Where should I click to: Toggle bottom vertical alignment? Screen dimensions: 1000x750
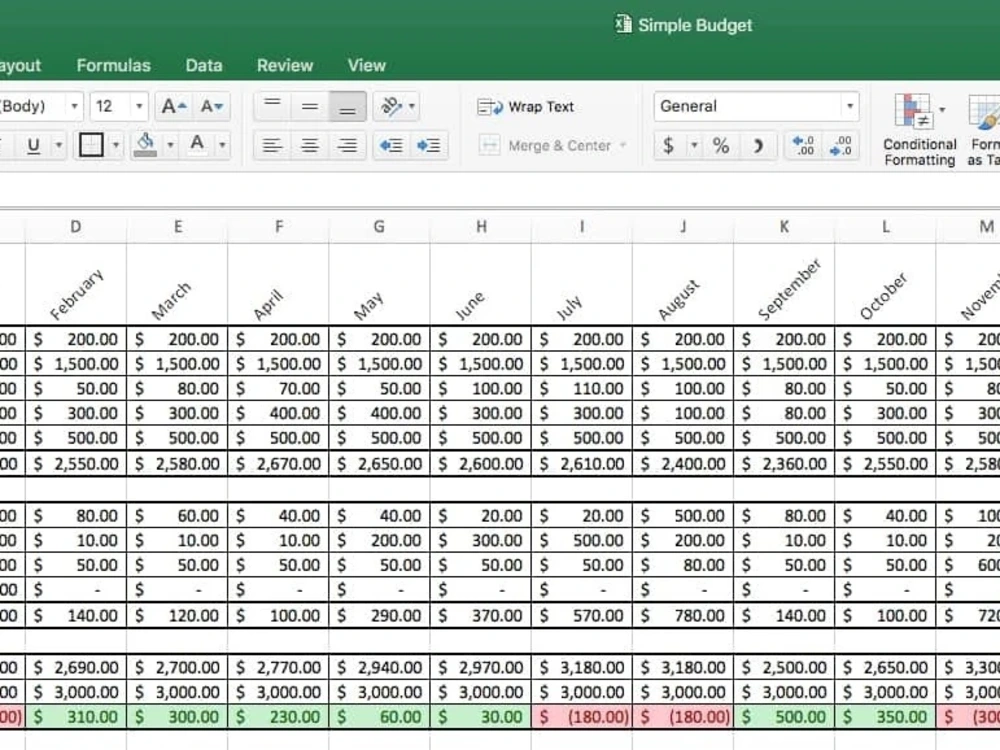click(347, 106)
